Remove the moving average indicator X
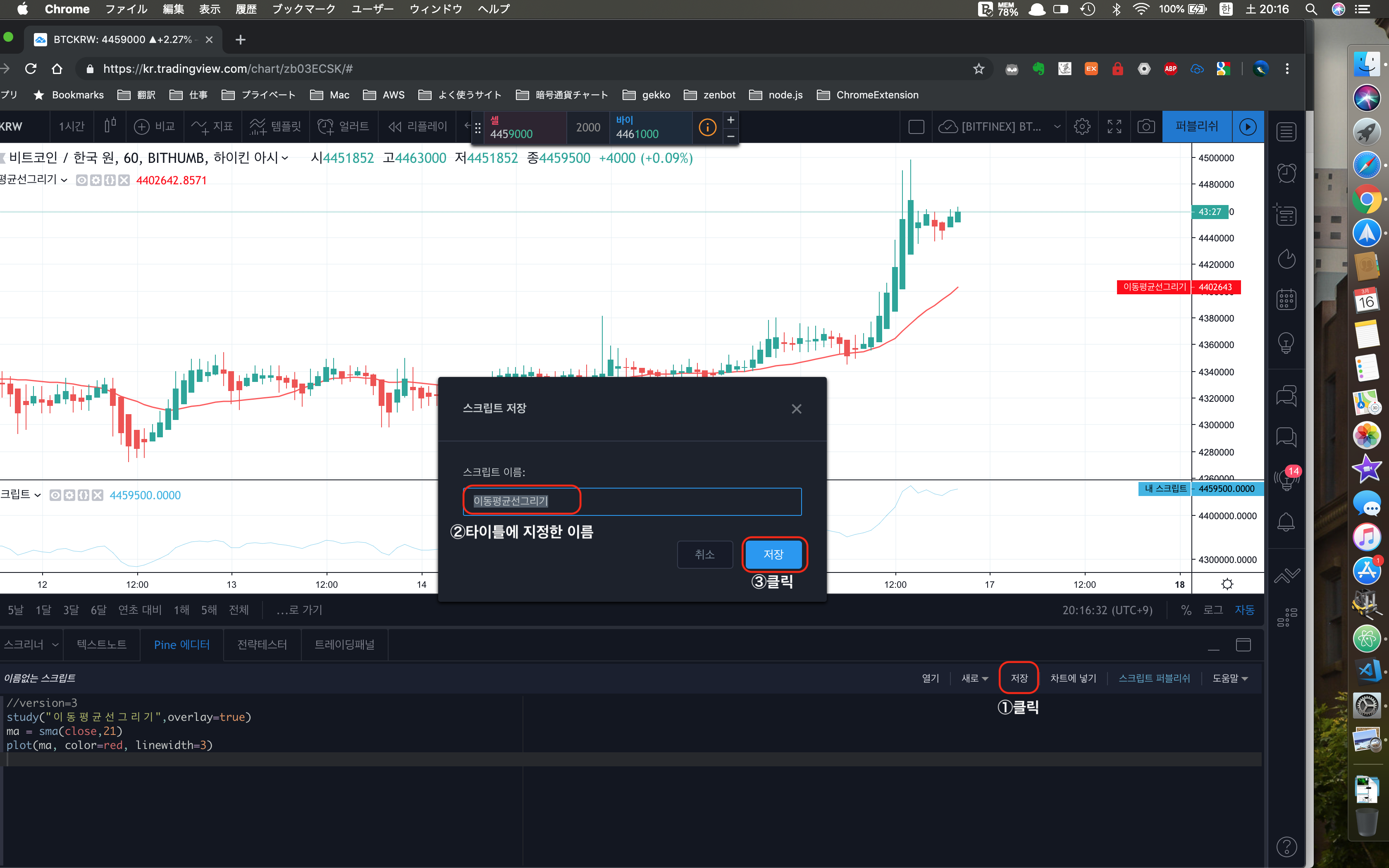 [124, 180]
